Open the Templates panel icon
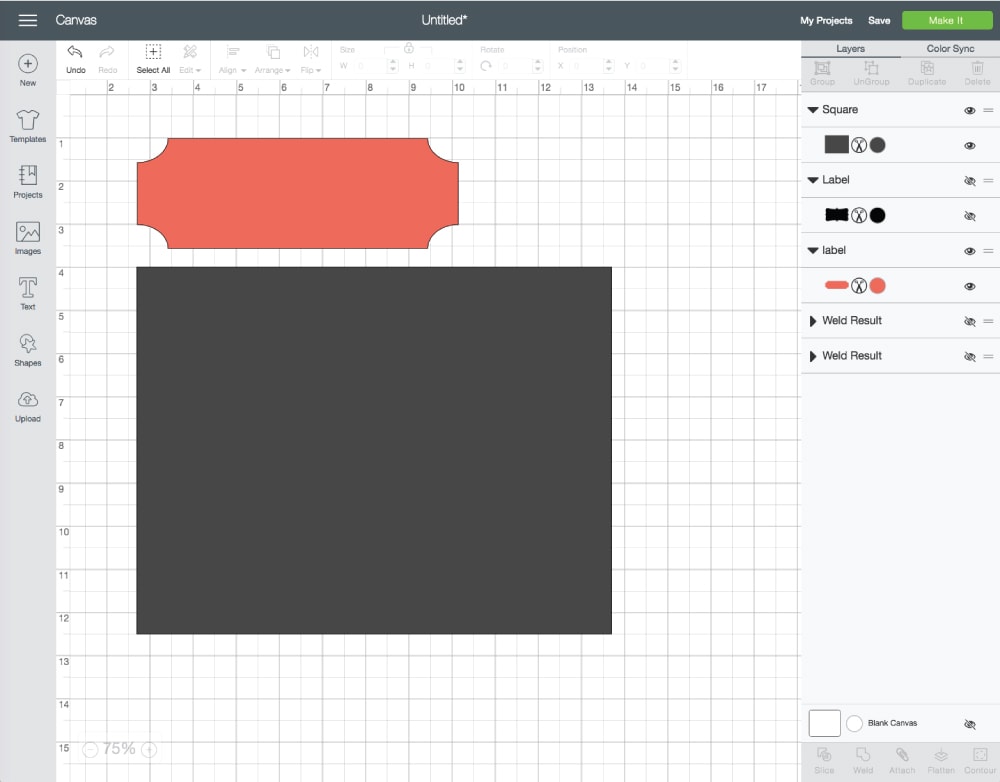Screen dimensions: 1000x782 pos(27,122)
